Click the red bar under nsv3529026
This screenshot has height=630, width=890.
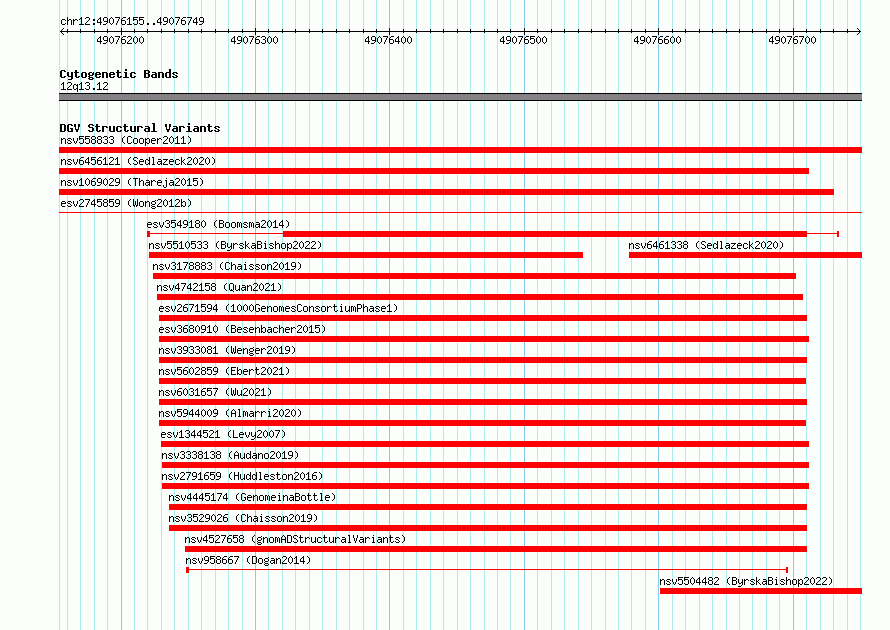[488, 528]
